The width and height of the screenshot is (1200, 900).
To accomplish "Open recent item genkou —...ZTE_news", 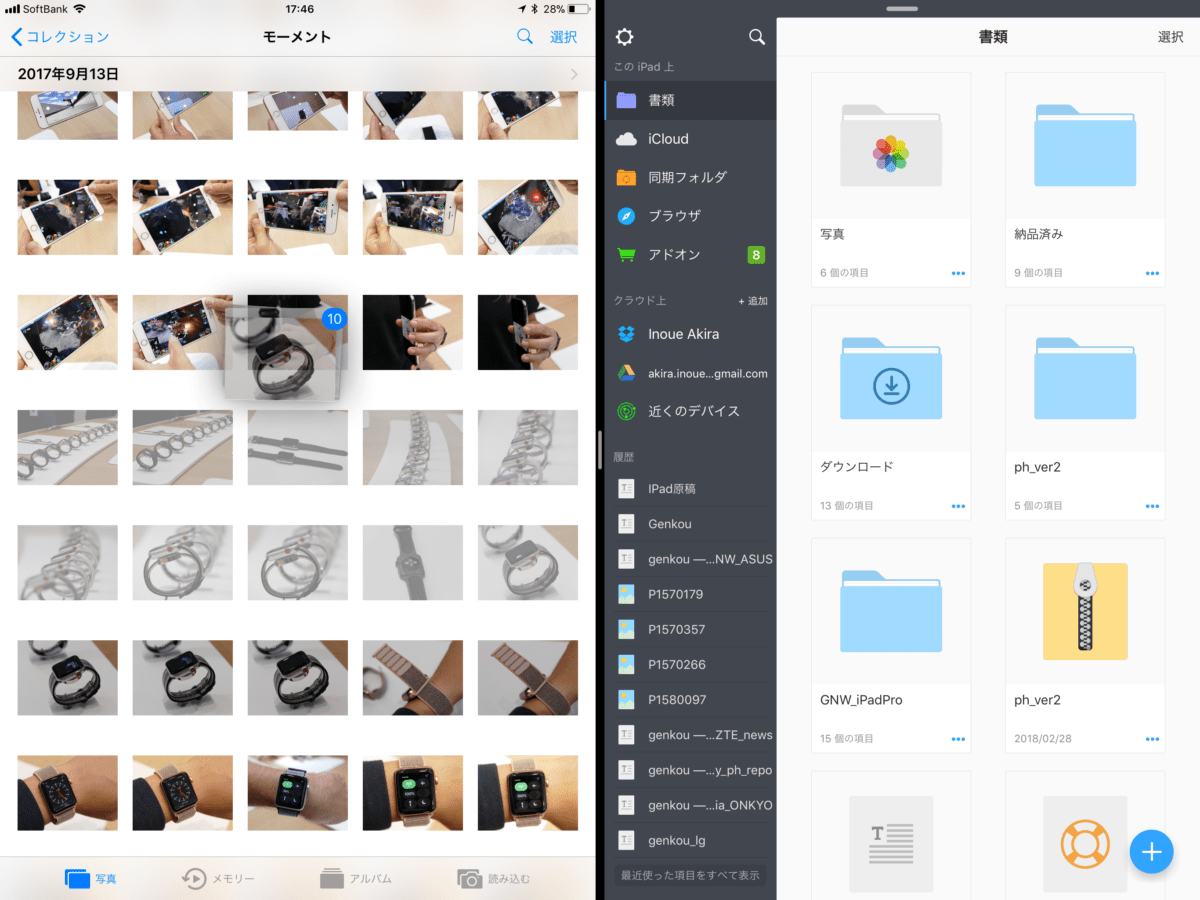I will 690,735.
